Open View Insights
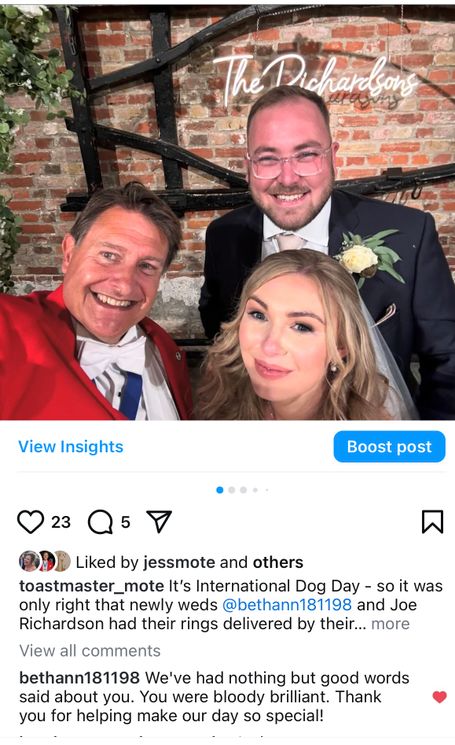The height and width of the screenshot is (745, 455). (71, 447)
